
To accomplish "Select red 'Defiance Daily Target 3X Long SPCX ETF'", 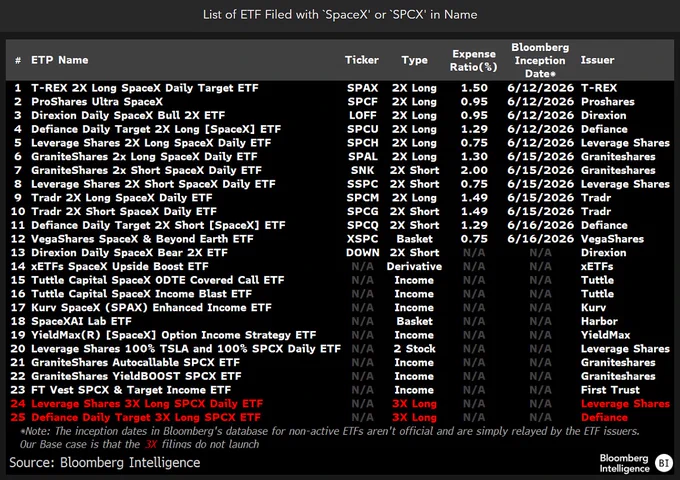I will coord(146,418).
